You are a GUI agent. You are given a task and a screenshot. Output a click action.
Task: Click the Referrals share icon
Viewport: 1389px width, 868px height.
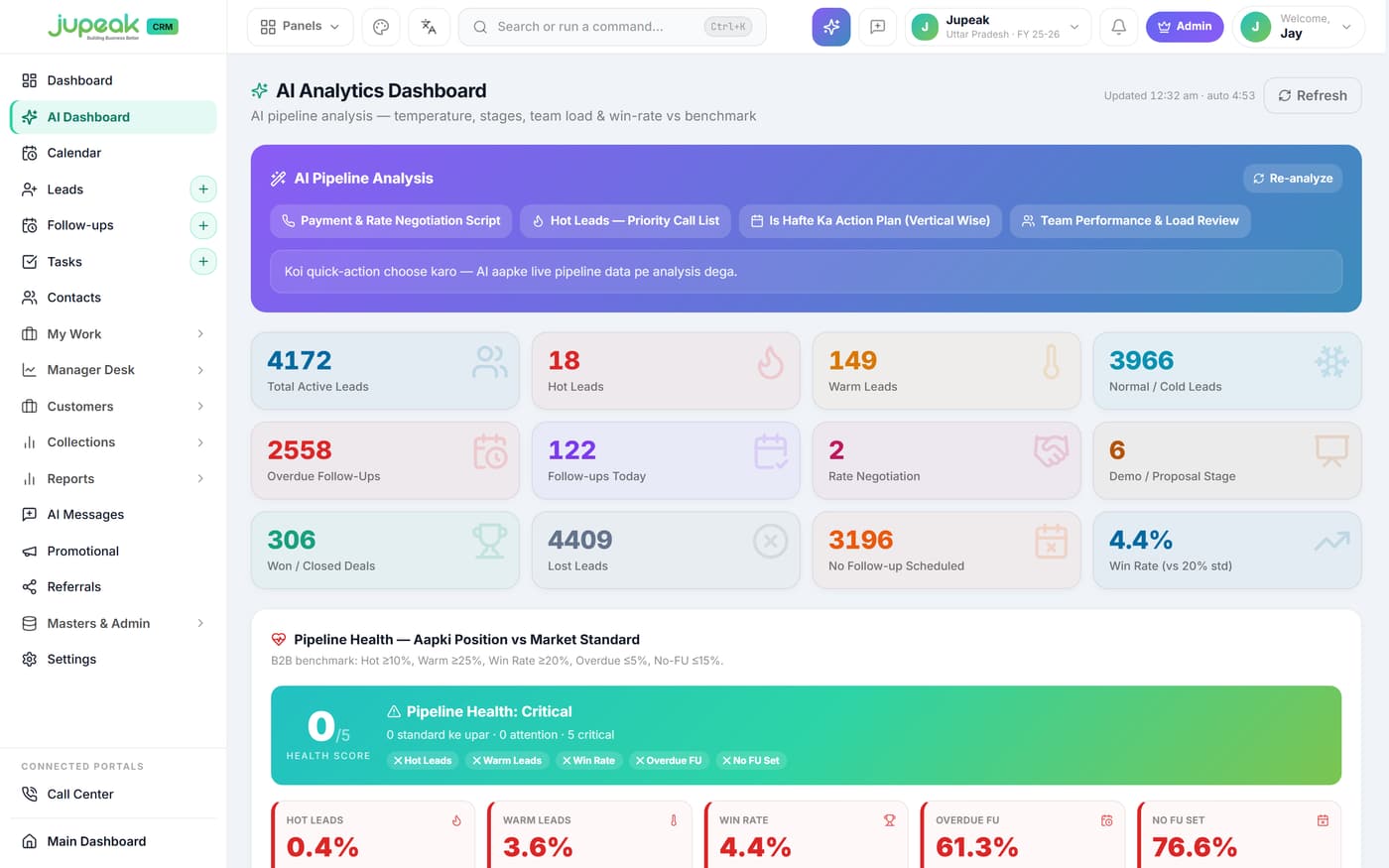coord(30,586)
